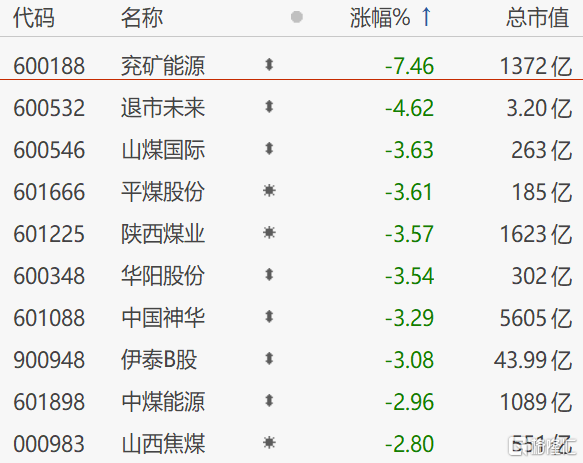
Task: Select stock code 601666
Action: 49,192
